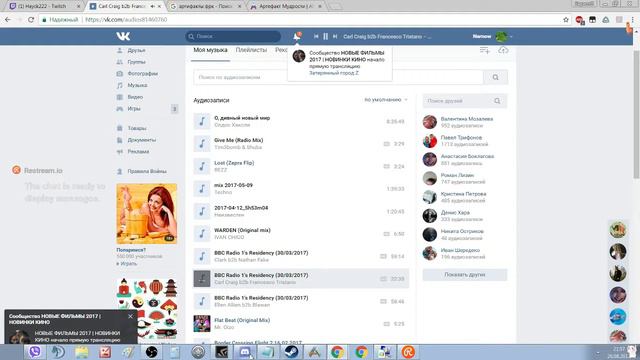Viewport: 640px width, 360px height.
Task: Click the audio search magnifier button
Action: click(x=495, y=77)
